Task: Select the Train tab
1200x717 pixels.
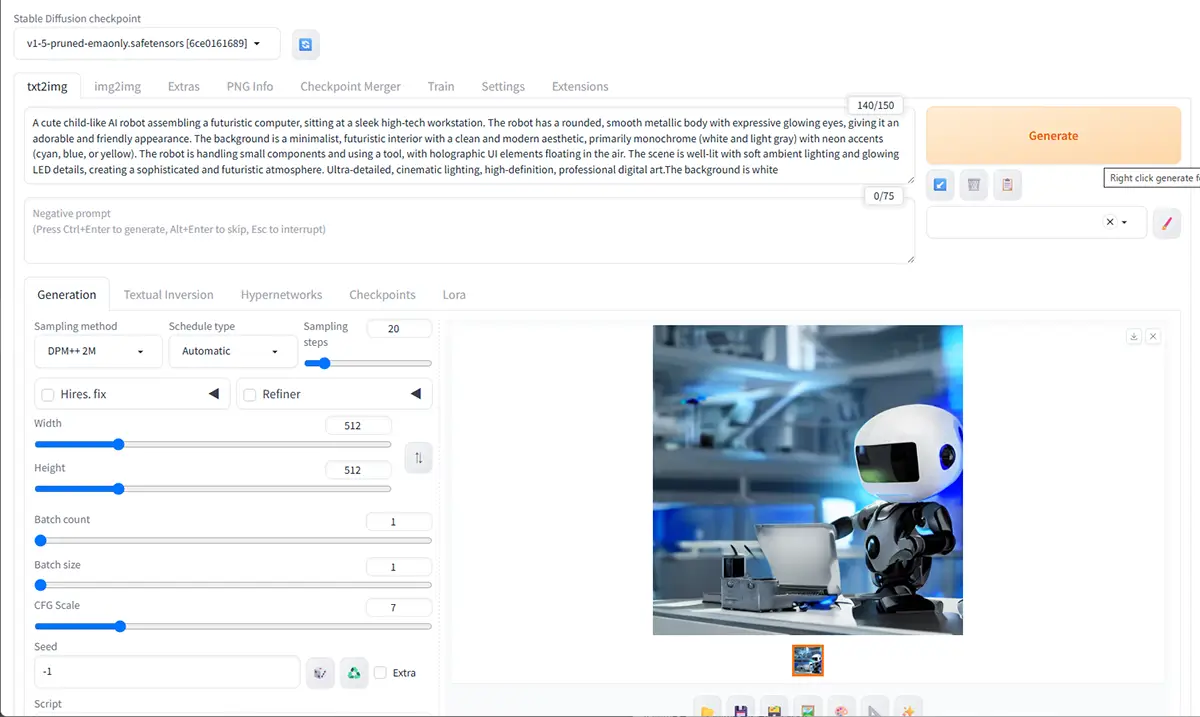Action: coord(441,86)
